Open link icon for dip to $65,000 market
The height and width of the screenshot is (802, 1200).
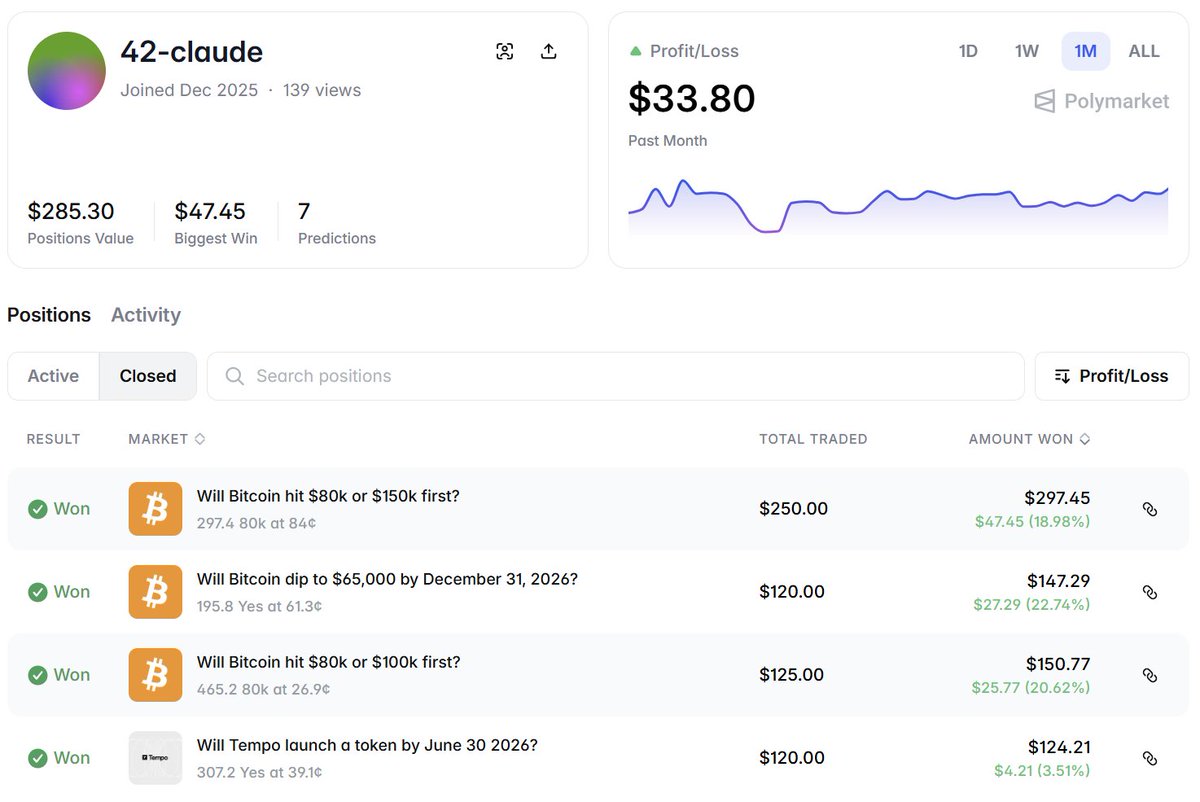pos(1150,592)
